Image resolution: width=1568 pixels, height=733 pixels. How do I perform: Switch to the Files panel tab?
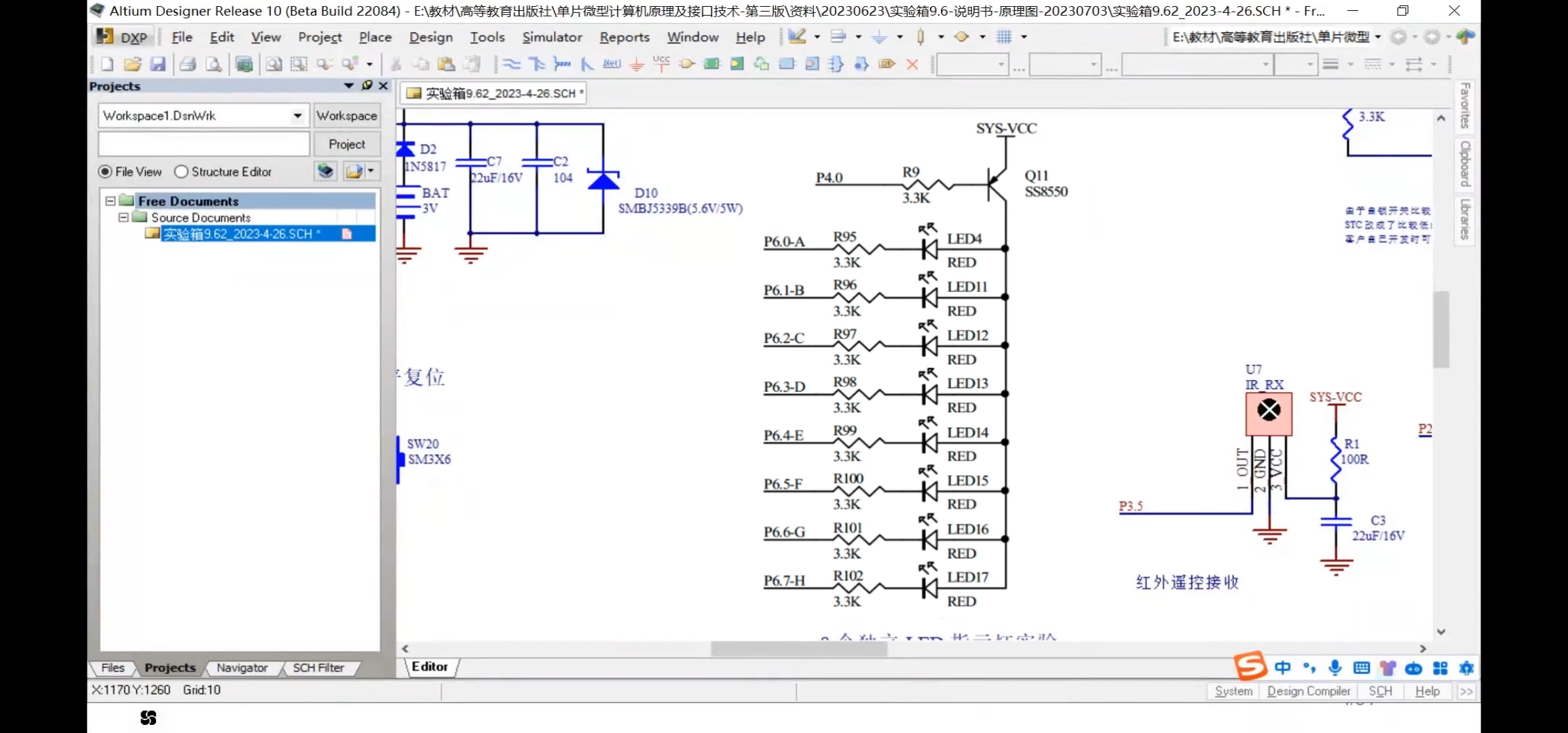tap(113, 668)
